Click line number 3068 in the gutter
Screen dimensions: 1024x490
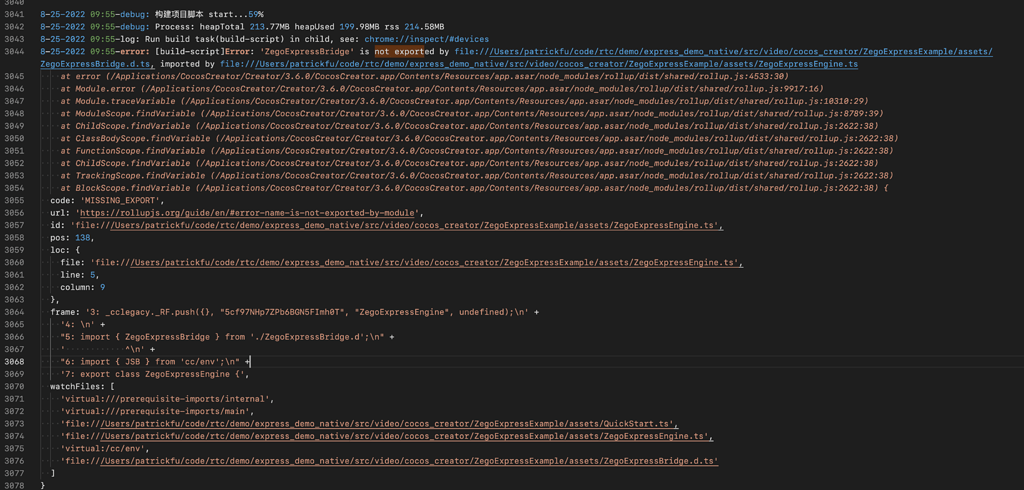pyautogui.click(x=14, y=361)
